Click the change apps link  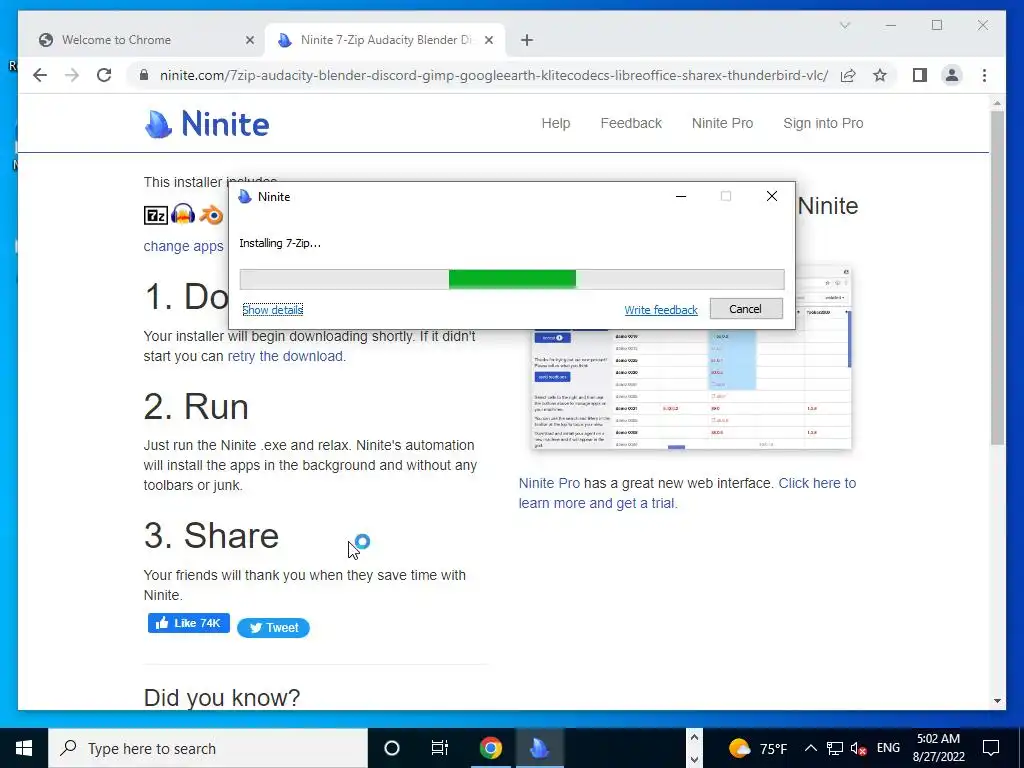[184, 246]
